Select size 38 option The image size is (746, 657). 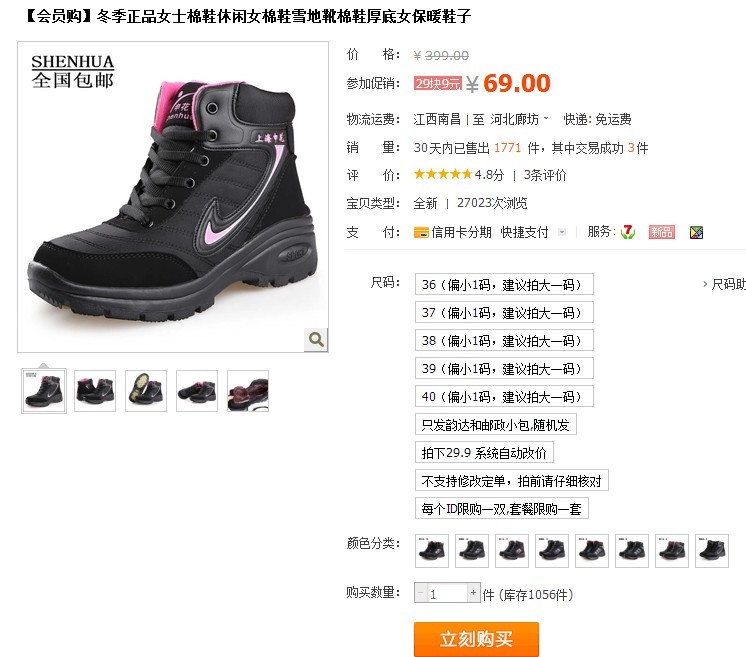point(504,340)
